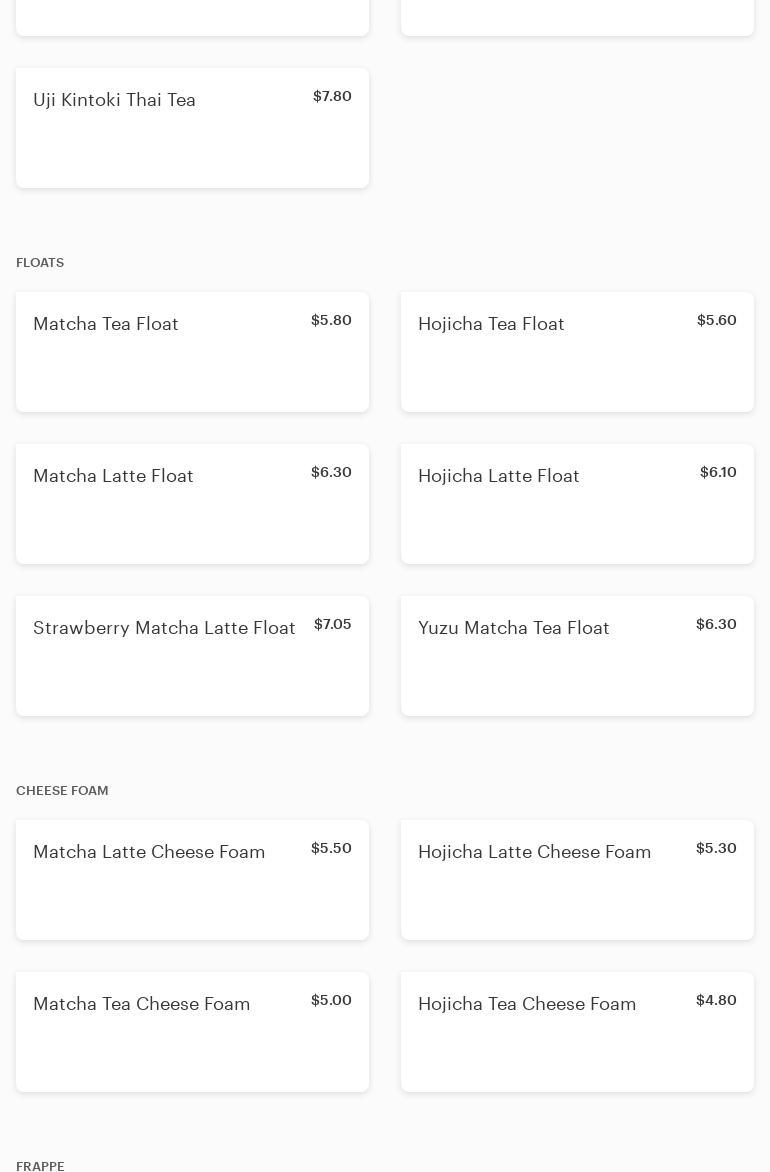This screenshot has height=1172, width=770.
Task: Select the Matcha Tea Float card
Action: point(192,352)
